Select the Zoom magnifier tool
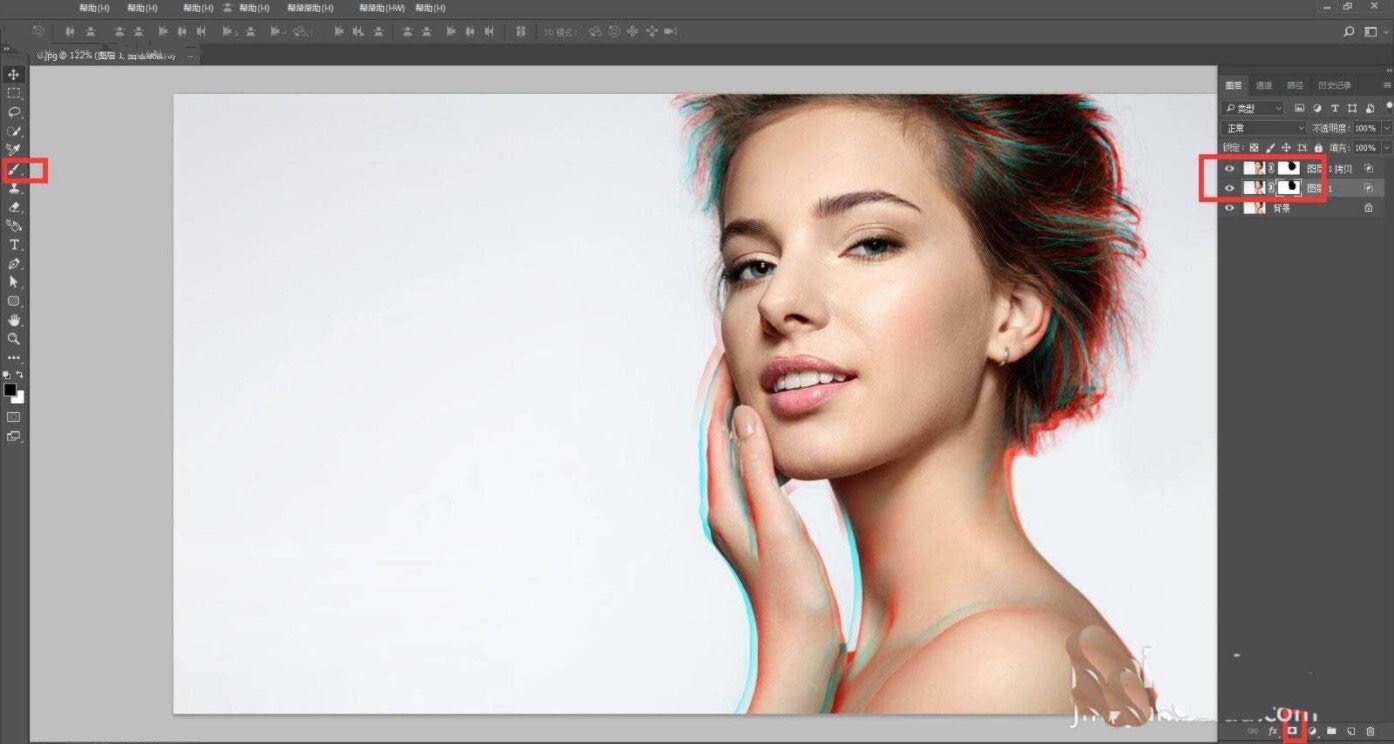This screenshot has height=744, width=1394. (14, 339)
